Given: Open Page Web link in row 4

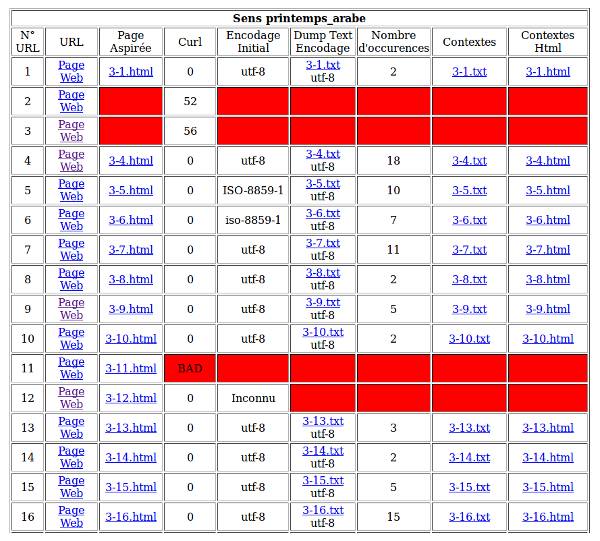Looking at the screenshot, I should pyautogui.click(x=71, y=161).
